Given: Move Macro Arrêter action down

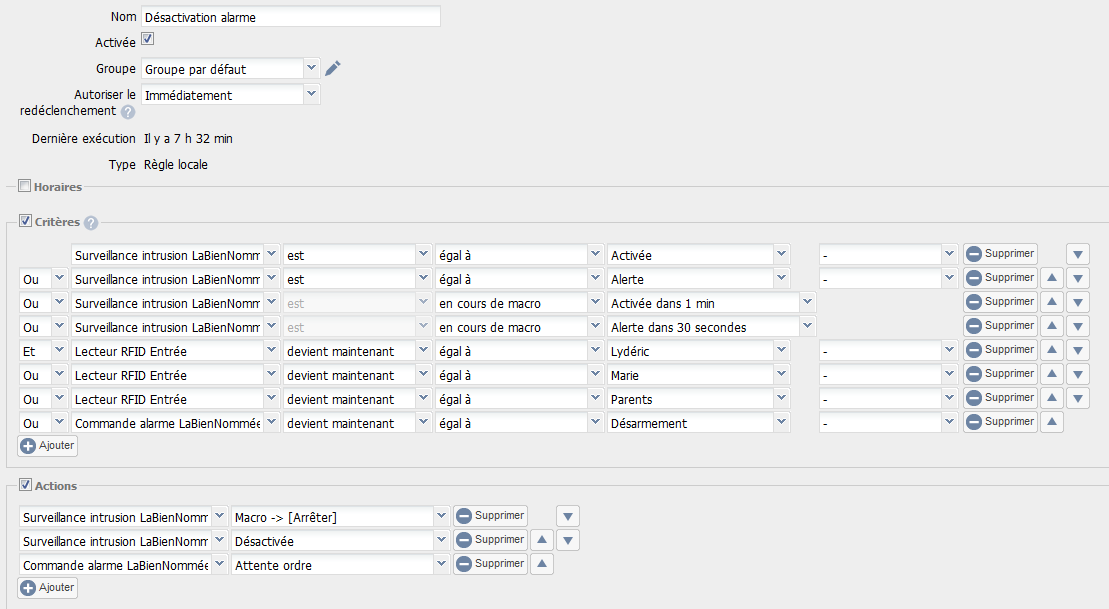Looking at the screenshot, I should click(568, 516).
